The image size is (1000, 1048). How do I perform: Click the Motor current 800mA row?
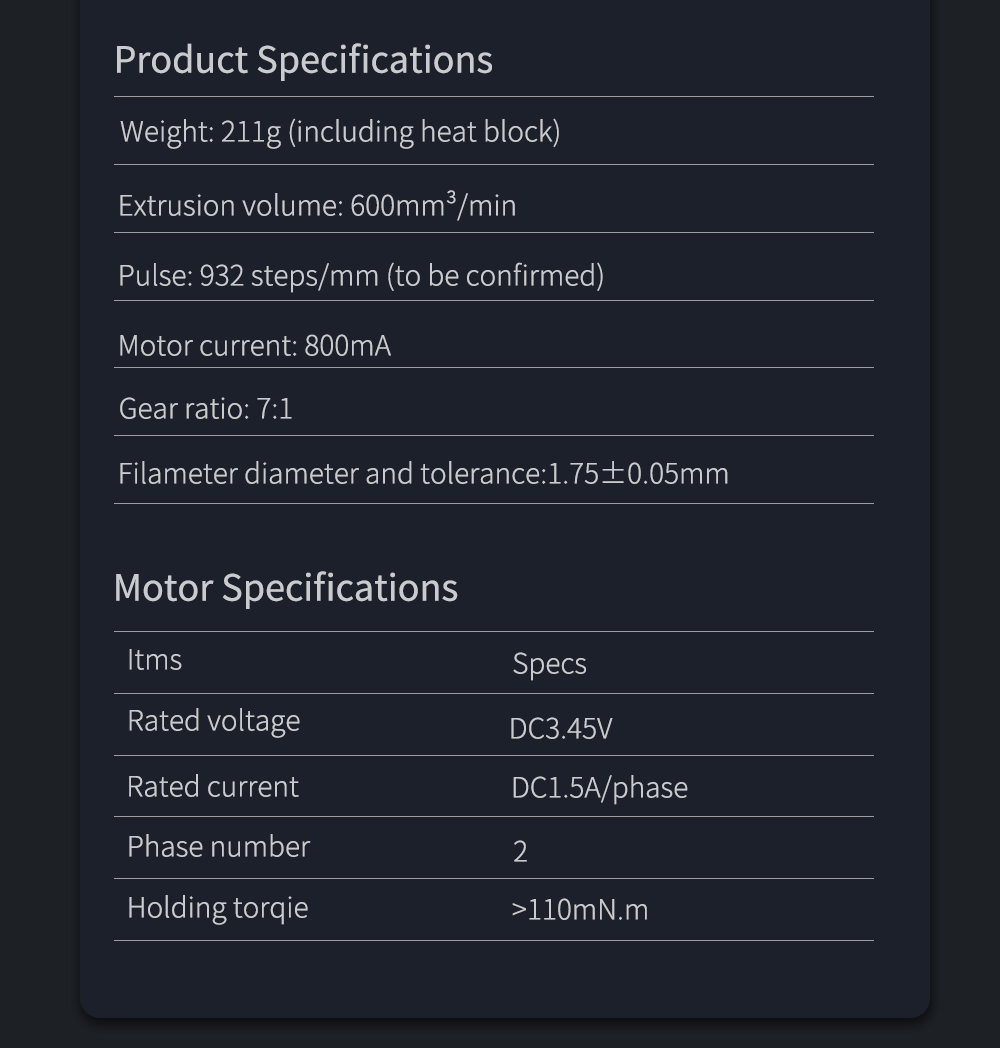[x=254, y=345]
